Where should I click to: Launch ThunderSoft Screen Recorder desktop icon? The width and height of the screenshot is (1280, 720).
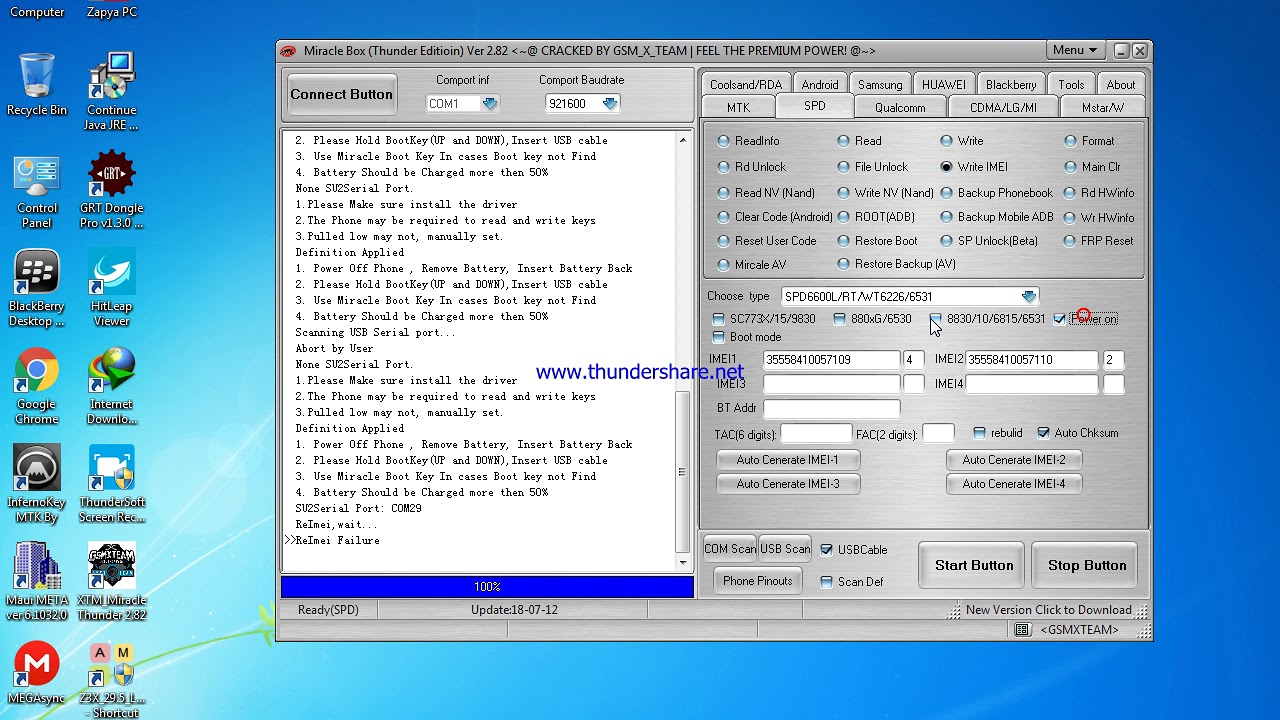tap(111, 485)
